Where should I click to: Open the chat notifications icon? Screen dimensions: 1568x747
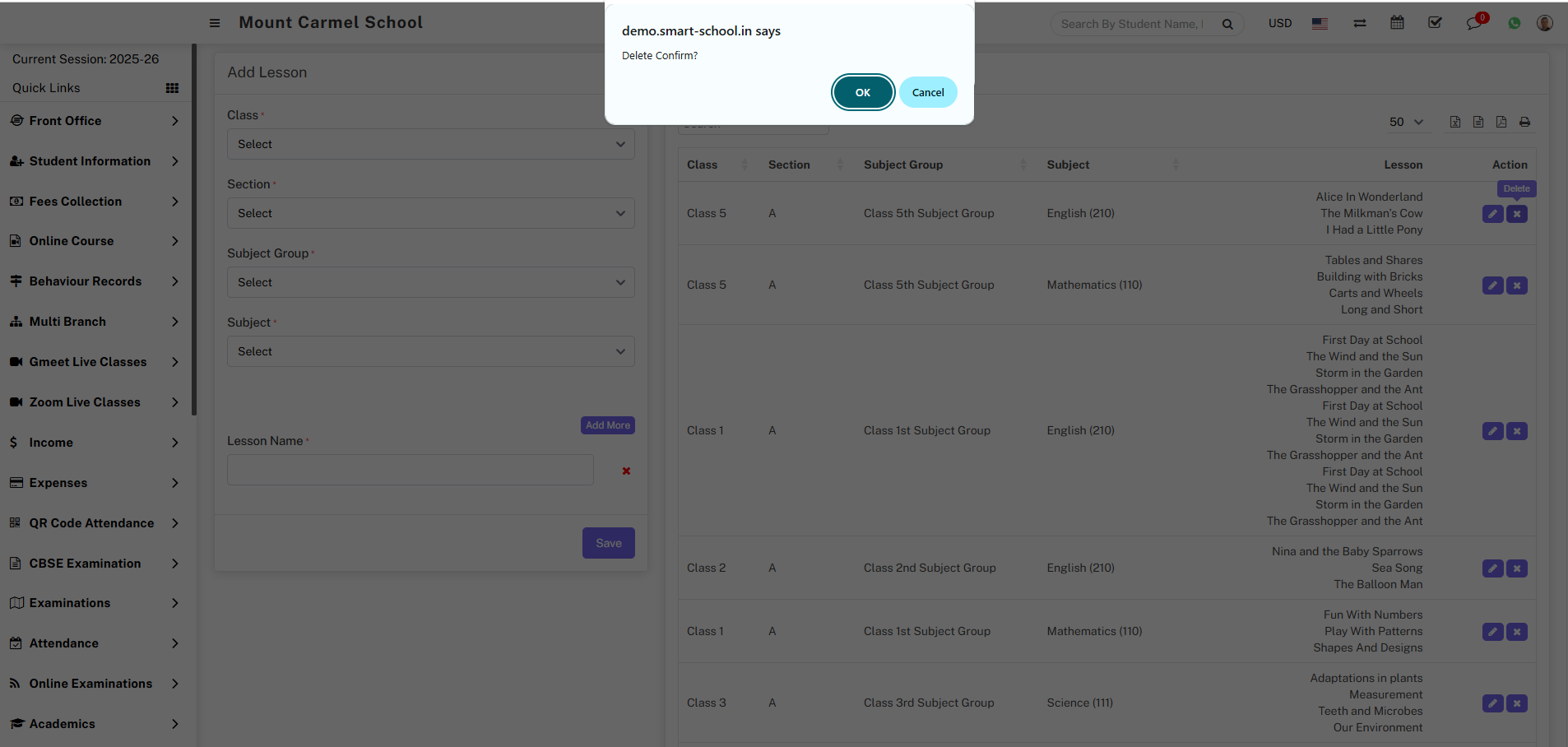pyautogui.click(x=1473, y=23)
